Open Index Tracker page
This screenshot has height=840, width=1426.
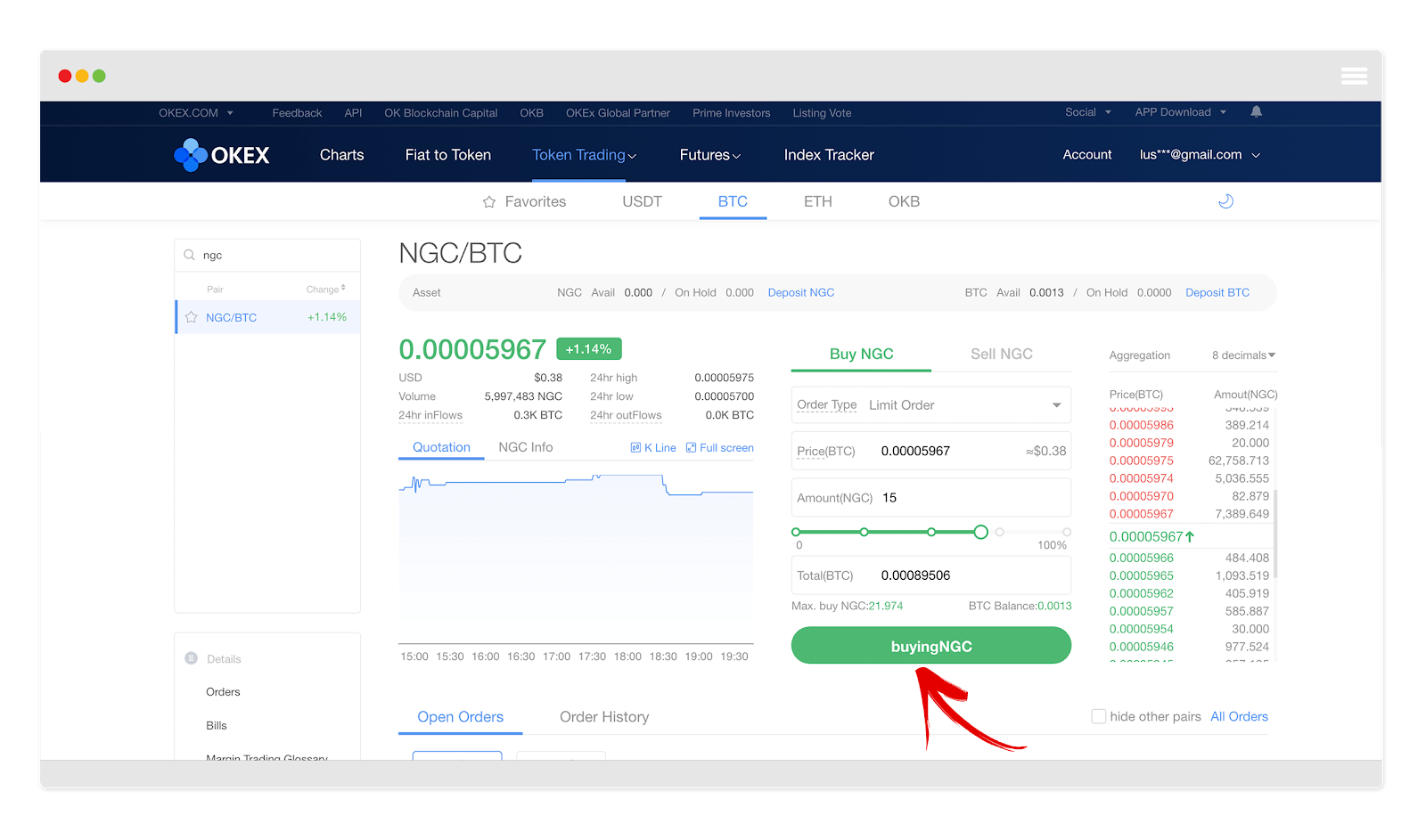tap(829, 155)
